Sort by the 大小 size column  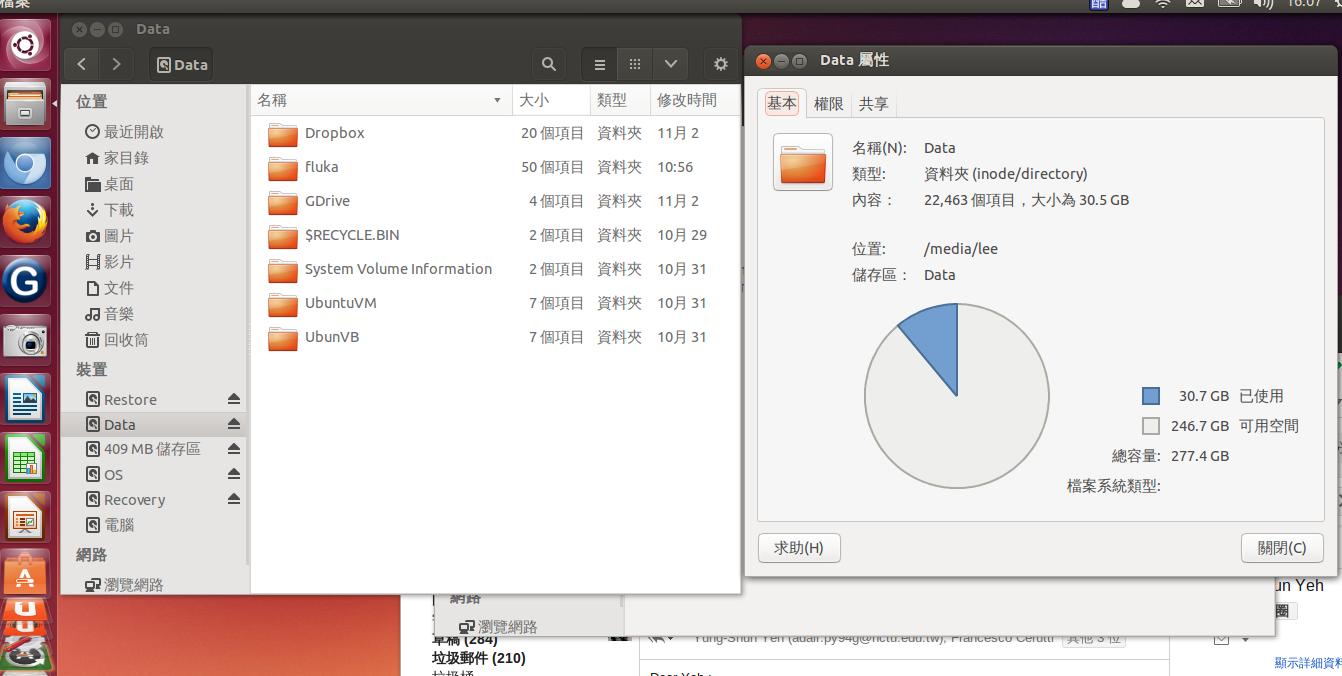coord(551,100)
